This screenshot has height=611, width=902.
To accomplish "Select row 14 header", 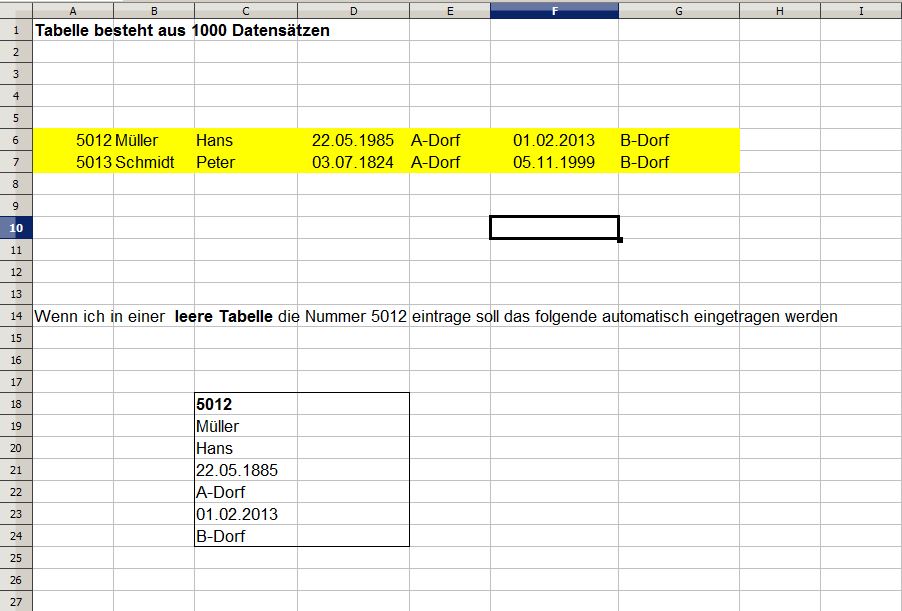I will [x=16, y=316].
